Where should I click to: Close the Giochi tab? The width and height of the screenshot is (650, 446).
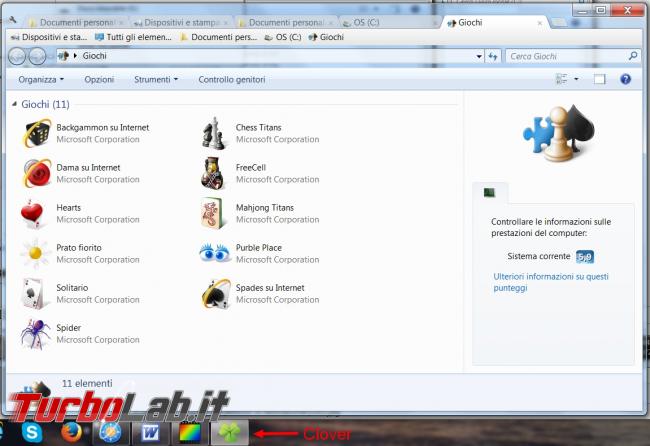(x=540, y=23)
